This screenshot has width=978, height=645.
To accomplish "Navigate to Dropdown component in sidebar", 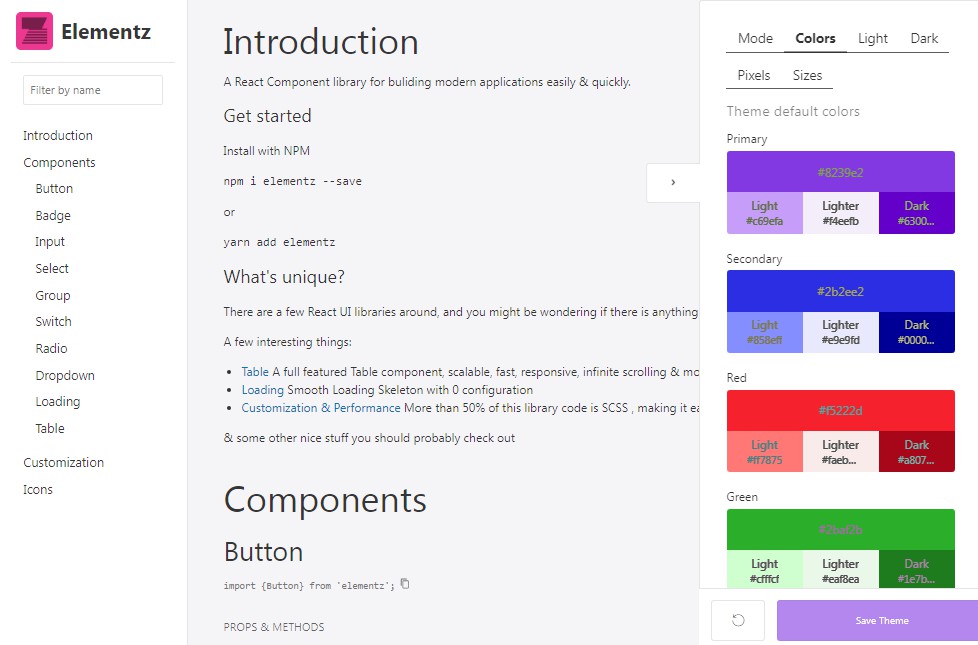I will [x=65, y=376].
